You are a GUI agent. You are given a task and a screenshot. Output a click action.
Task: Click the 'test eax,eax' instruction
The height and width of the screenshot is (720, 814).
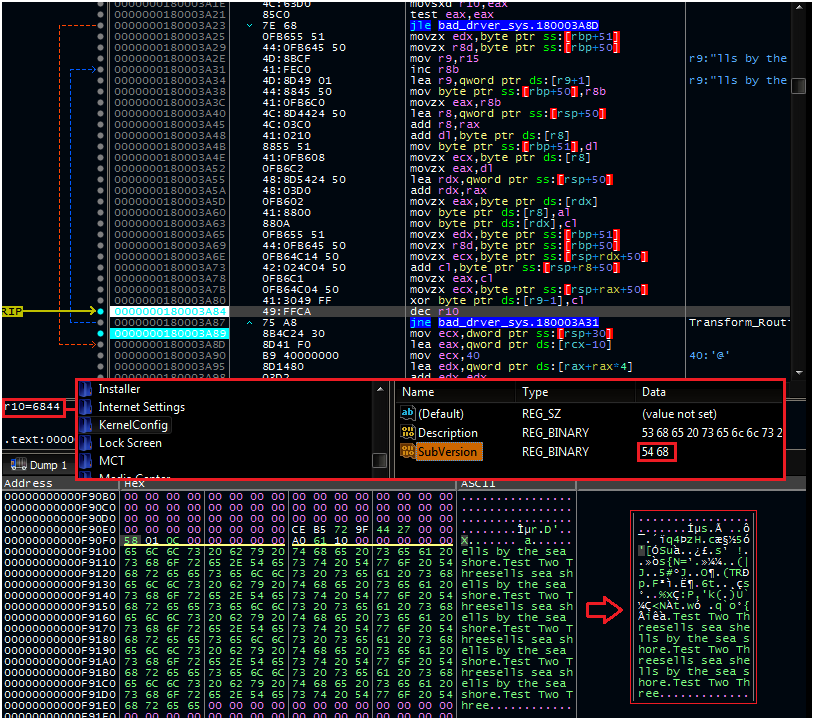pyautogui.click(x=454, y=15)
